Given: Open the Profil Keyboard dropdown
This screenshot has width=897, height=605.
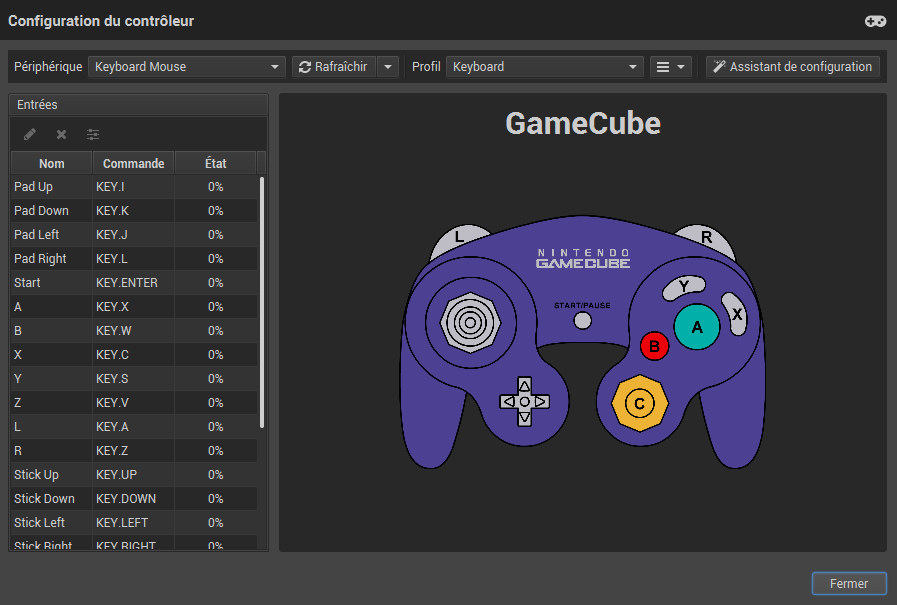Looking at the screenshot, I should [545, 67].
